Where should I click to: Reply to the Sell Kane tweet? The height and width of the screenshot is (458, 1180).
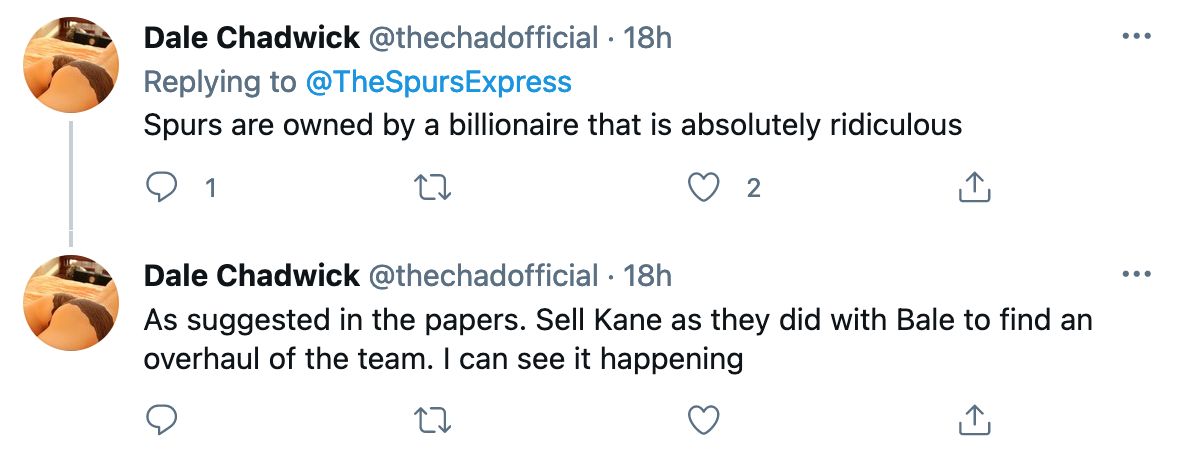coord(161,420)
